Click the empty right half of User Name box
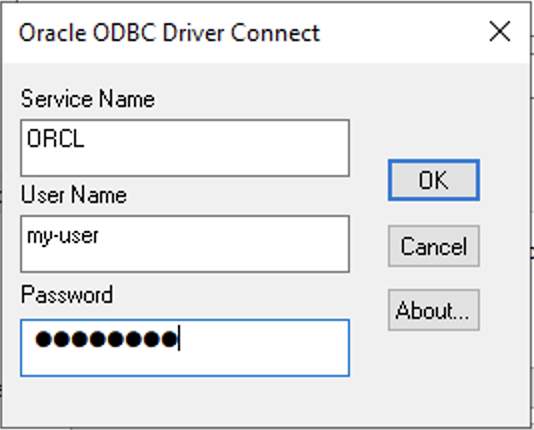 [267, 244]
